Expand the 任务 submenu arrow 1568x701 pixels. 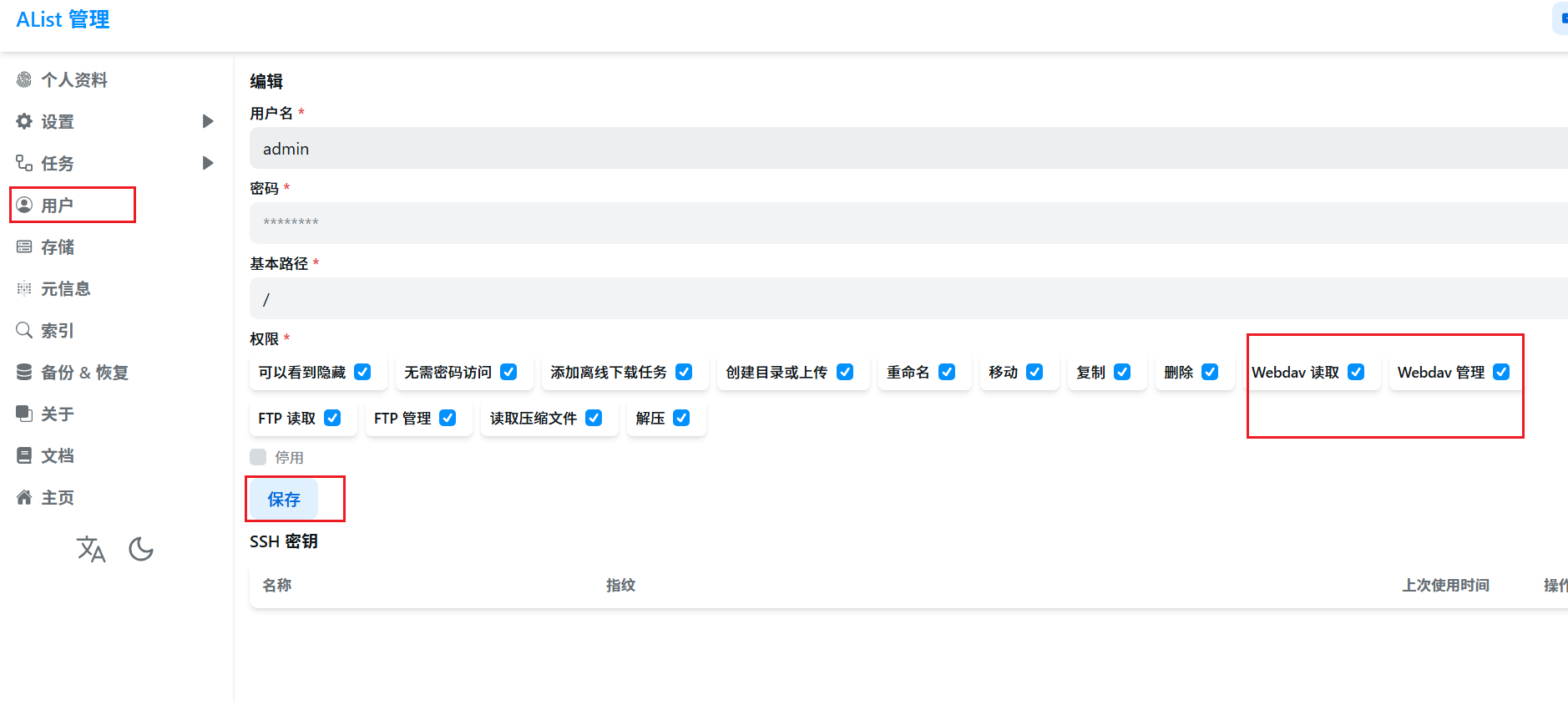(208, 163)
